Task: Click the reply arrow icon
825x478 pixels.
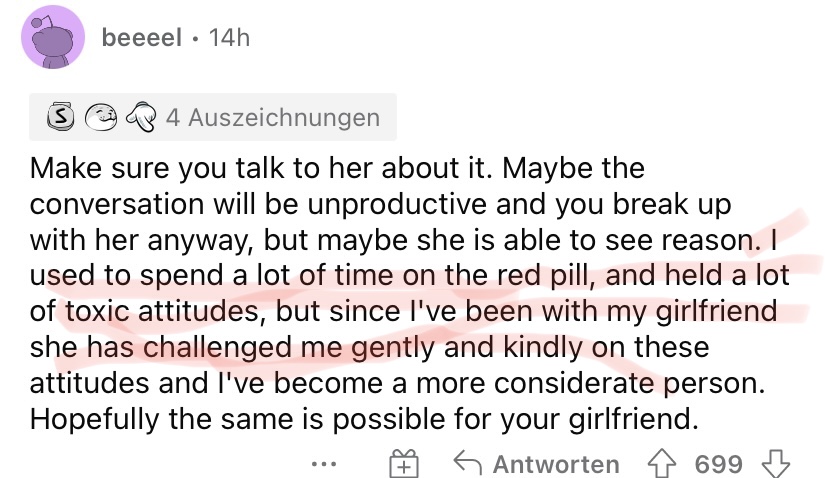Action: tap(467, 463)
